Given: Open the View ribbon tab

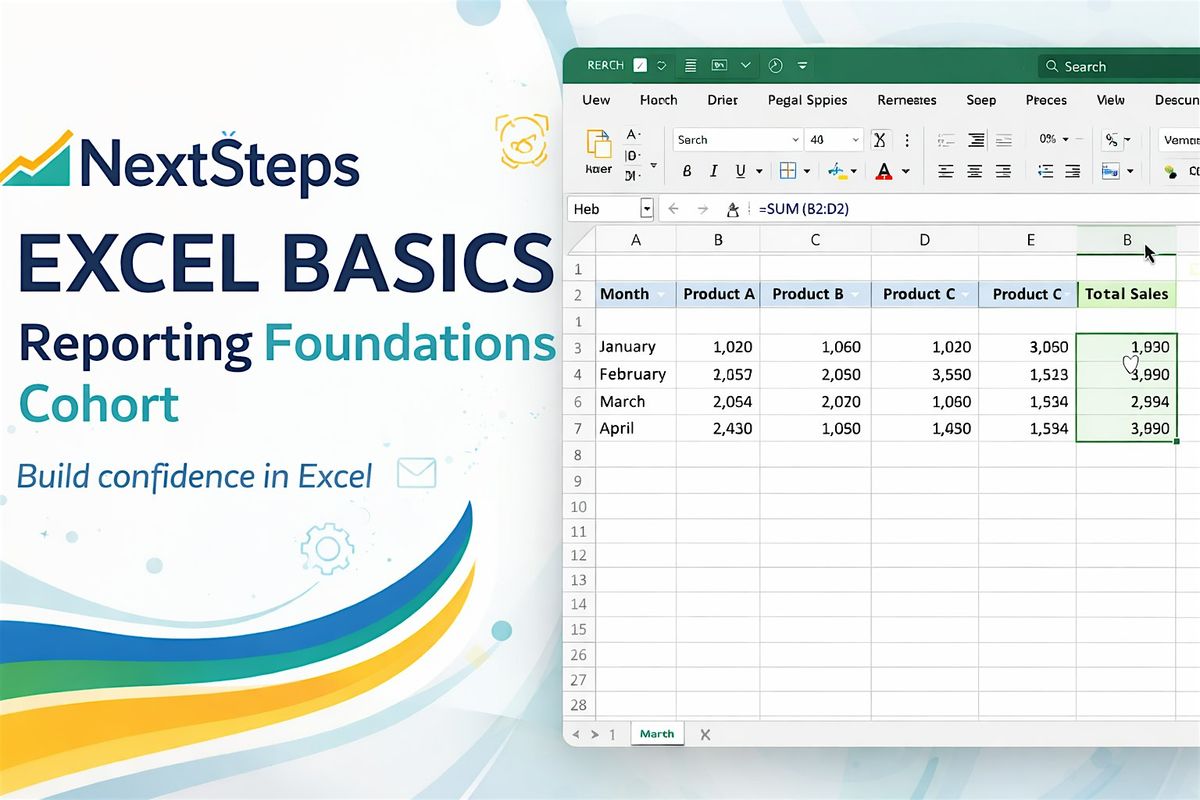Looking at the screenshot, I should pos(1110,100).
